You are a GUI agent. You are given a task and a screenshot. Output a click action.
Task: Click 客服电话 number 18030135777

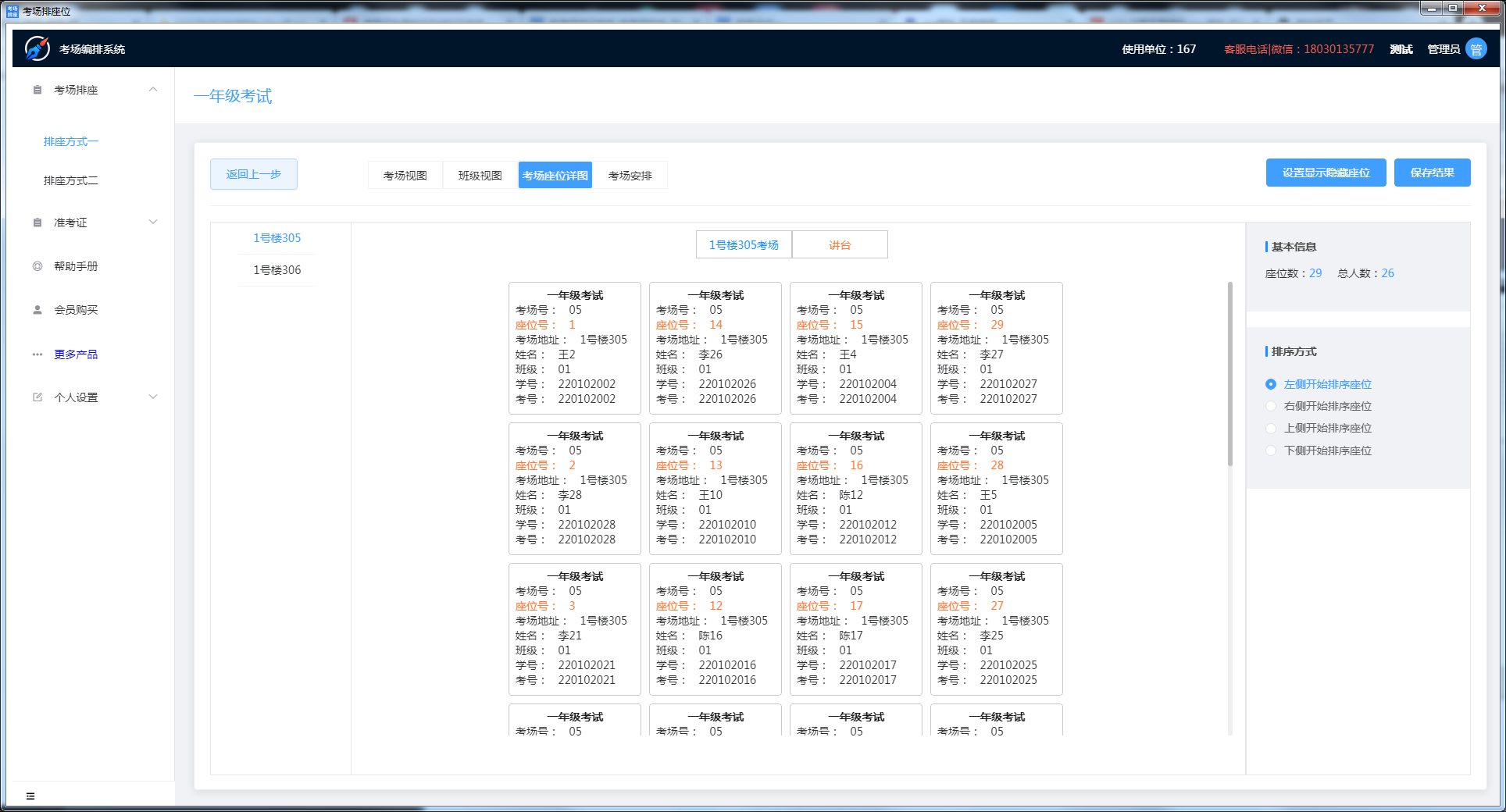[1339, 49]
